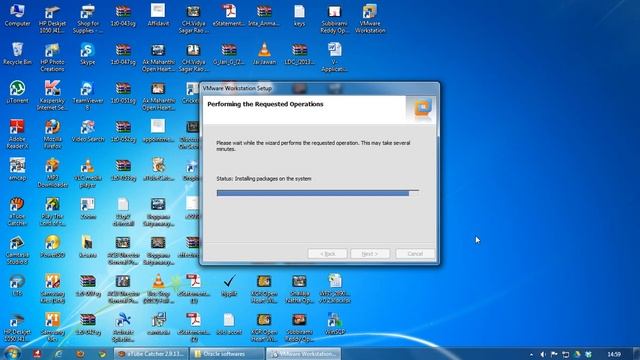Select the Samsung Kies (Lite) shortcut
The height and width of the screenshot is (360, 640).
52,288
